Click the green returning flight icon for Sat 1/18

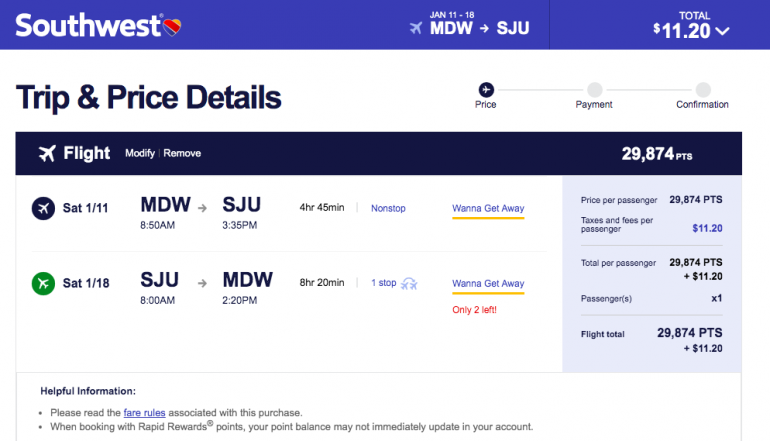tap(43, 283)
